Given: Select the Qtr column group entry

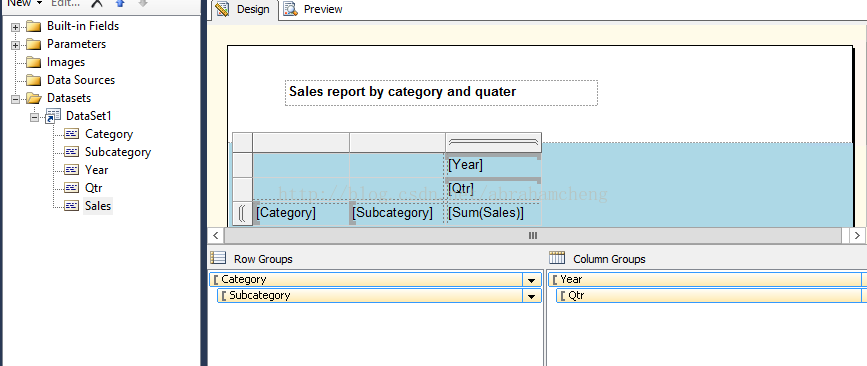Looking at the screenshot, I should (x=709, y=296).
